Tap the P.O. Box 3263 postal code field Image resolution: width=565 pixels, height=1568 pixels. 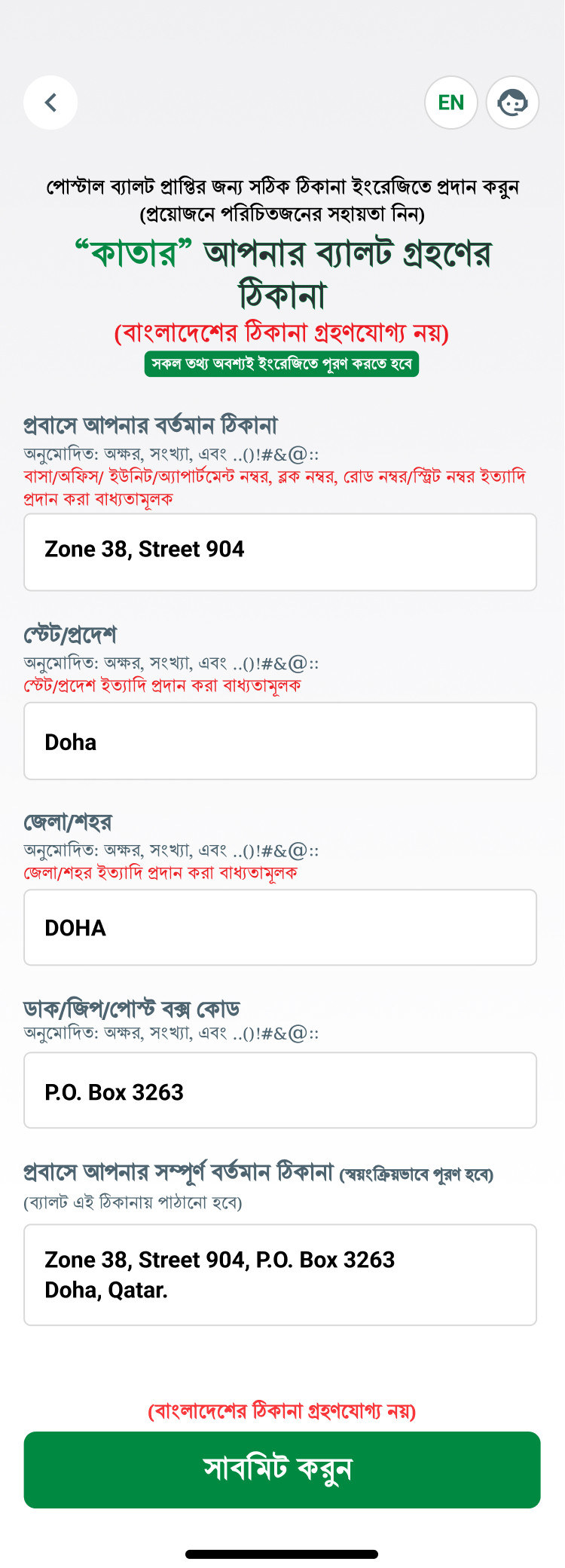tap(280, 1090)
